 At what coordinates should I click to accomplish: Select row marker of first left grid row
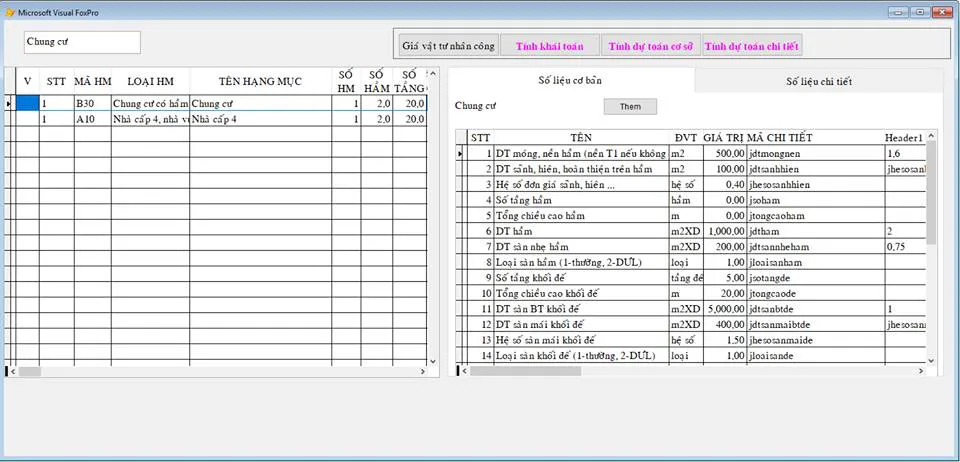(9, 103)
